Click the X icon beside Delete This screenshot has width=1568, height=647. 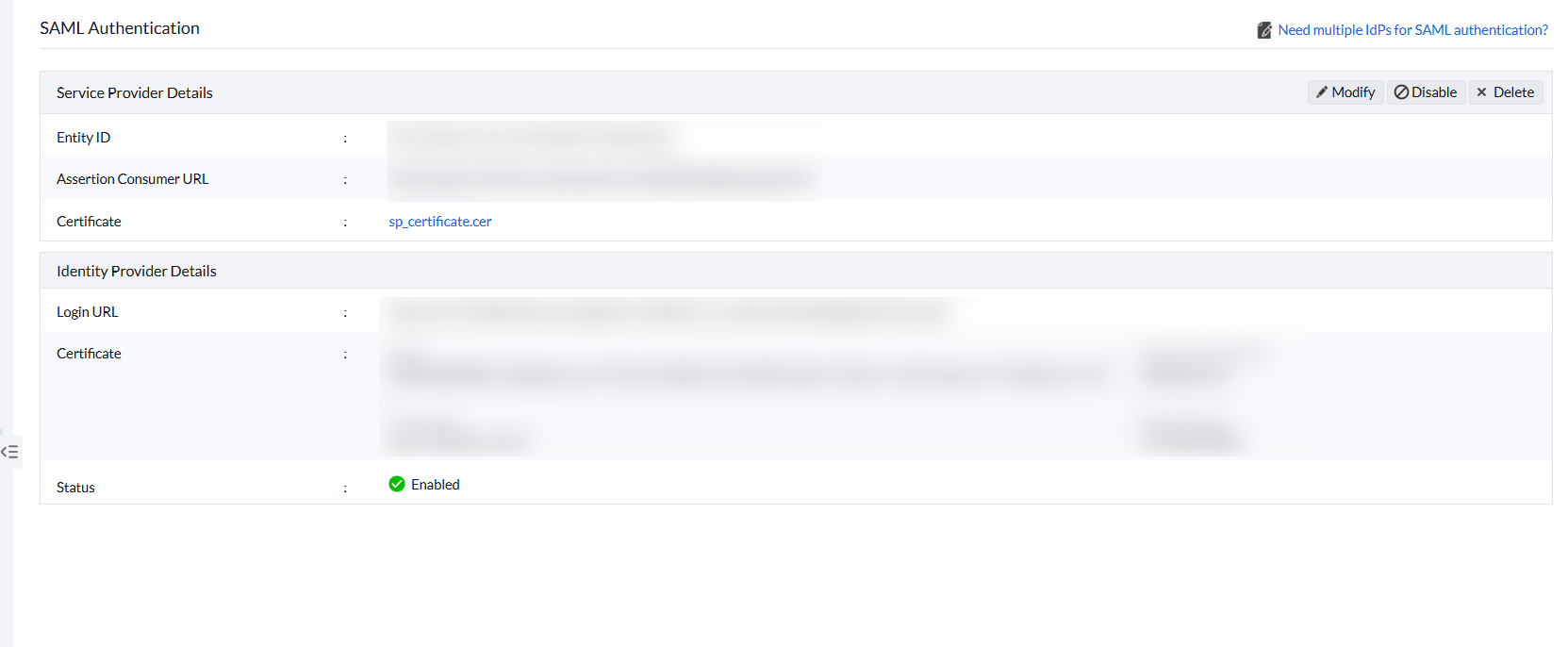[1481, 92]
